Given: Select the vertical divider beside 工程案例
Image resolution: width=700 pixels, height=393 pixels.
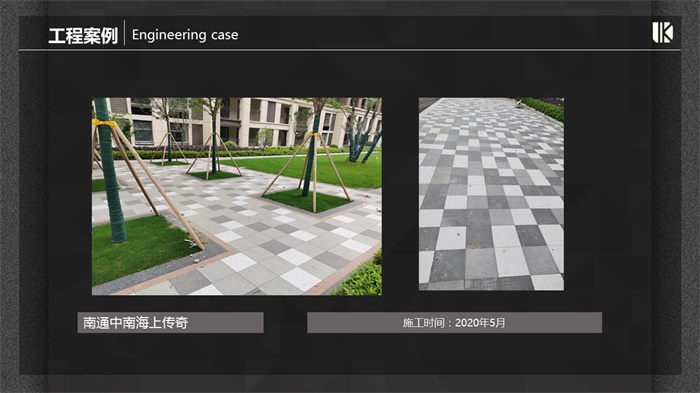Looking at the screenshot, I should tap(125, 33).
